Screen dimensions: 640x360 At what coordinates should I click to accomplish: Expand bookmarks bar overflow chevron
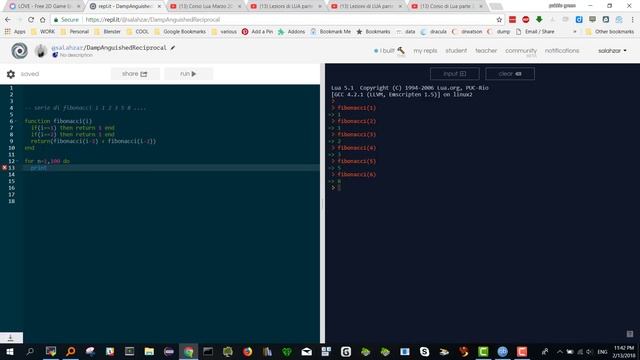pos(575,31)
